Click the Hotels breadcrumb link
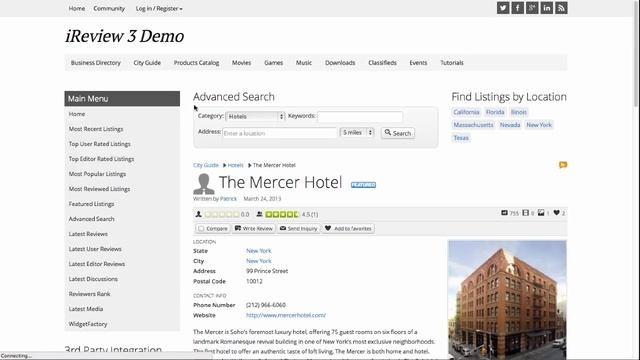640x360 pixels. [x=236, y=165]
